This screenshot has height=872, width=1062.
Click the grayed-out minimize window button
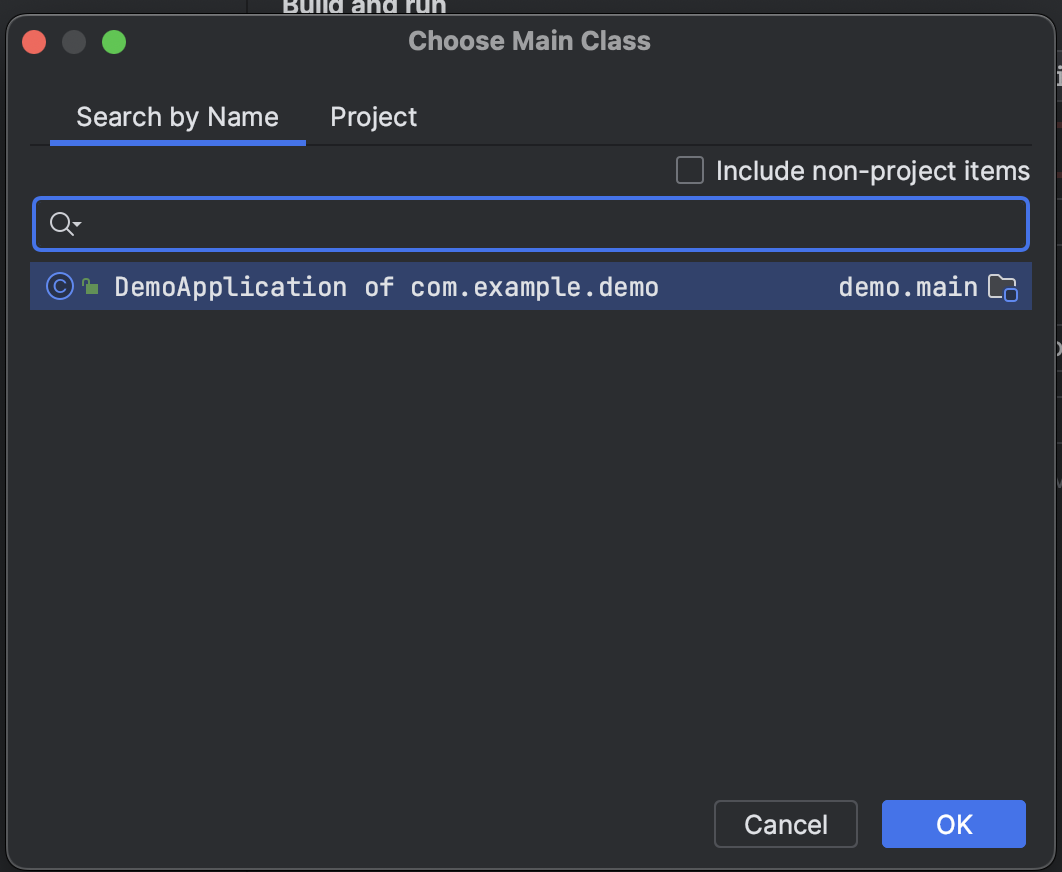pos(74,42)
